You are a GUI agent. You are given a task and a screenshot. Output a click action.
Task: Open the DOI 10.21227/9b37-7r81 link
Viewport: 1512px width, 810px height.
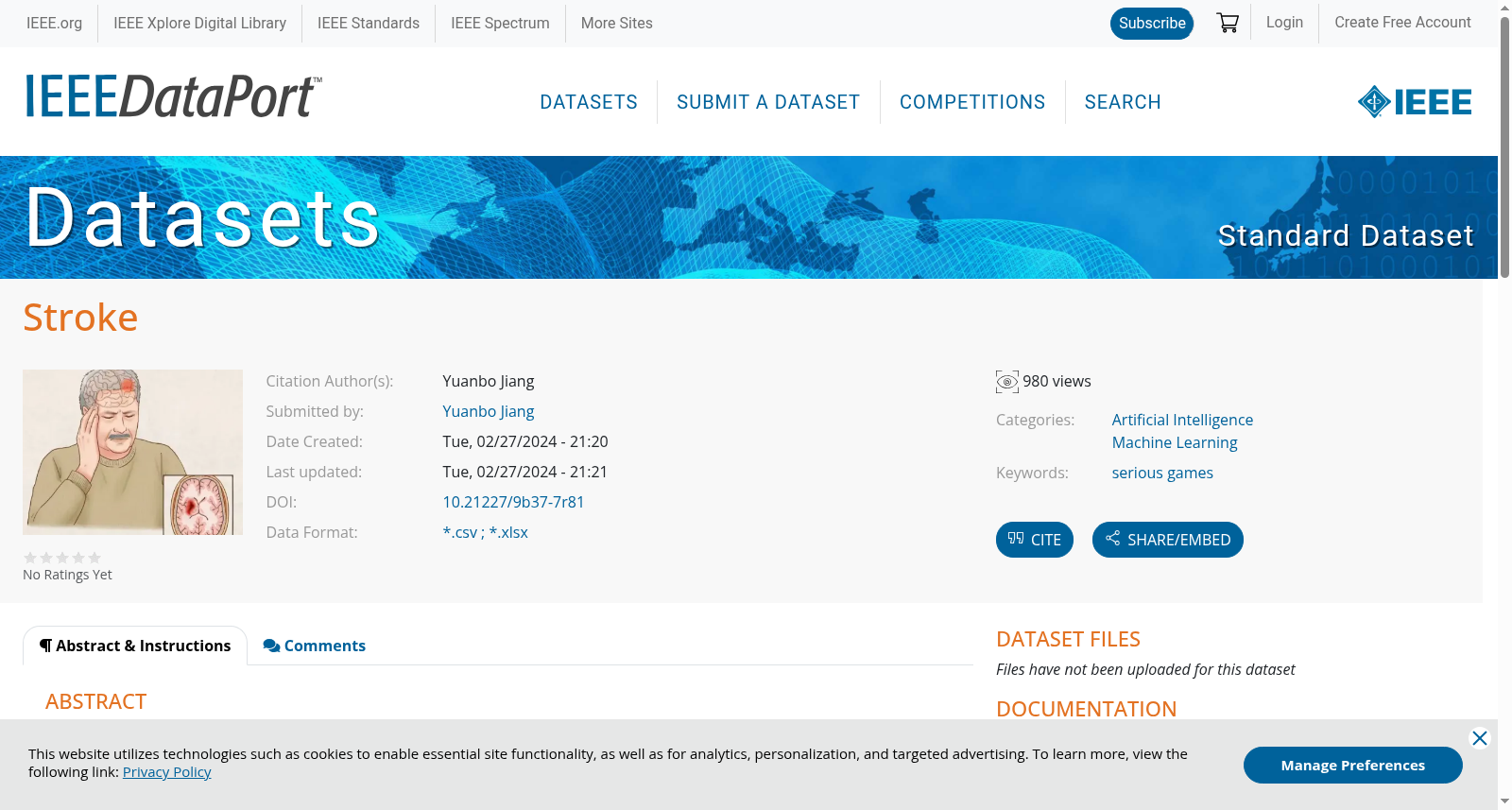pyautogui.click(x=513, y=503)
